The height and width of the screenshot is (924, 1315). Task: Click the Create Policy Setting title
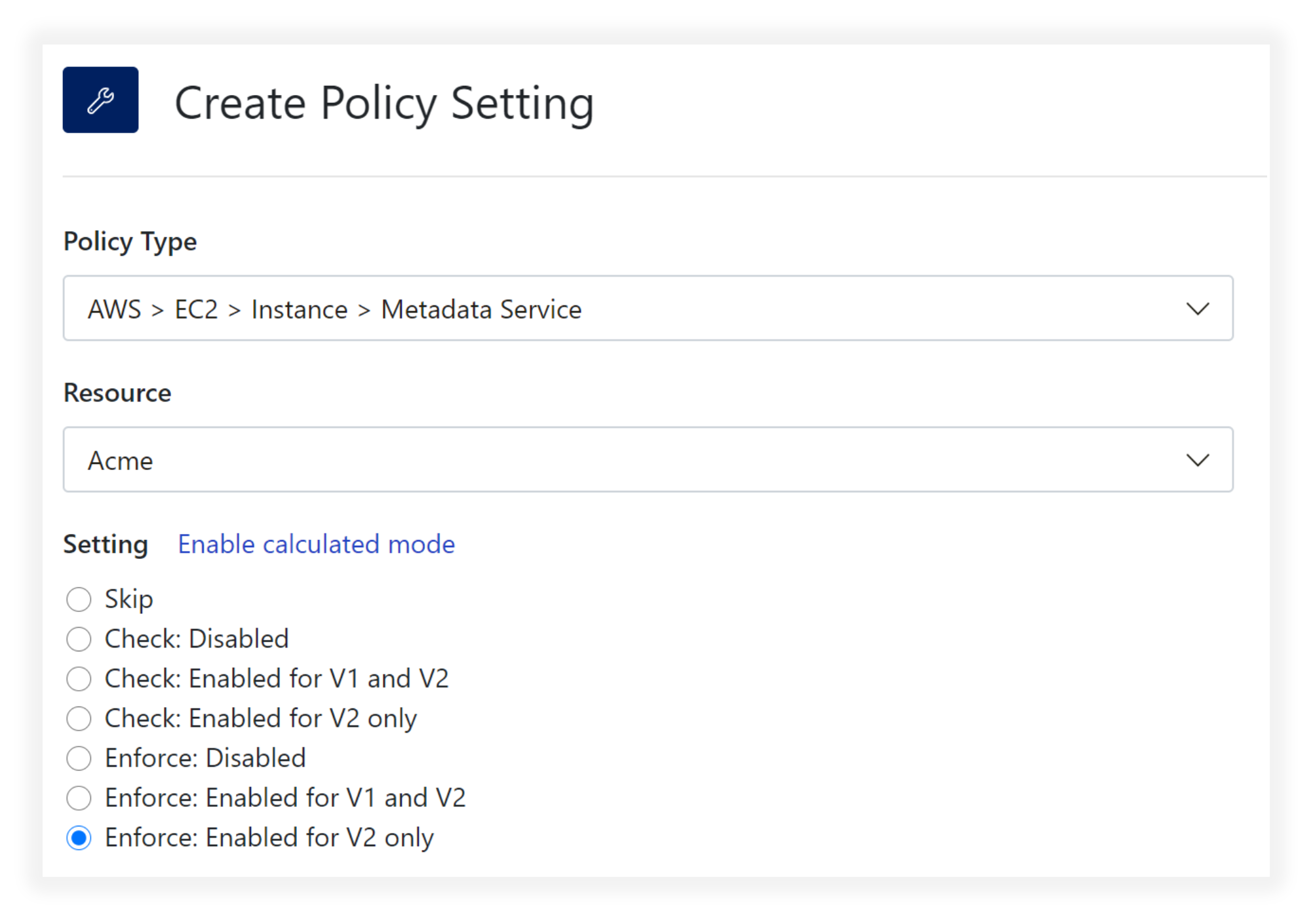tap(385, 102)
